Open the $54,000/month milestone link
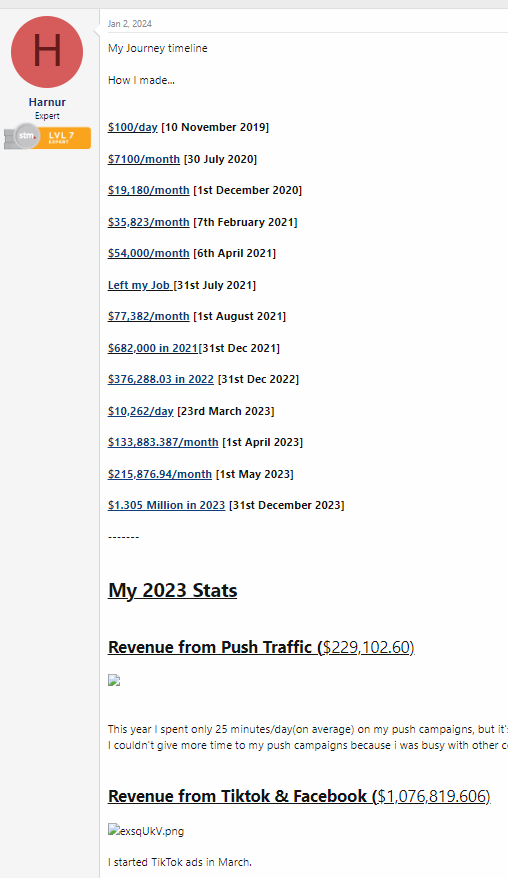The image size is (508, 878). click(149, 253)
